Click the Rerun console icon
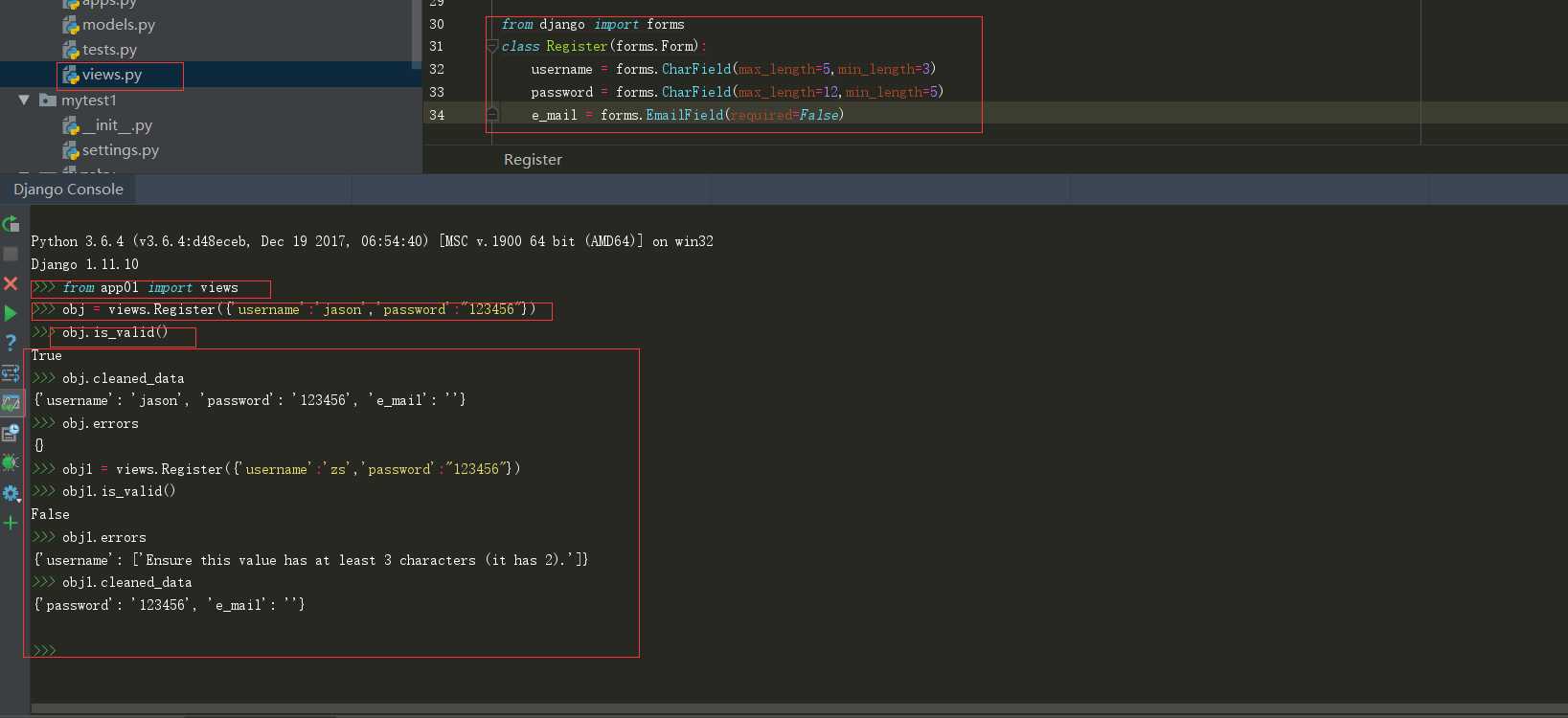The image size is (1568, 718). 11,224
